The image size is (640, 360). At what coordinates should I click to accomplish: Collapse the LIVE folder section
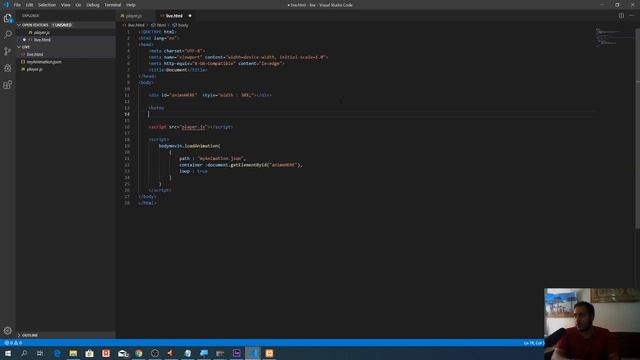(x=65, y=47)
